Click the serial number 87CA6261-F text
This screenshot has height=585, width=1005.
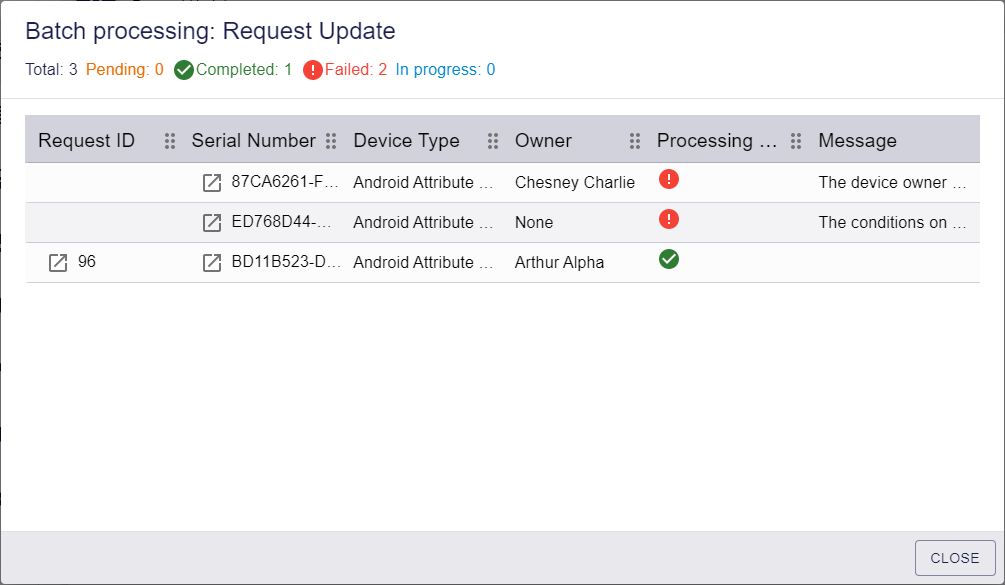pos(285,182)
